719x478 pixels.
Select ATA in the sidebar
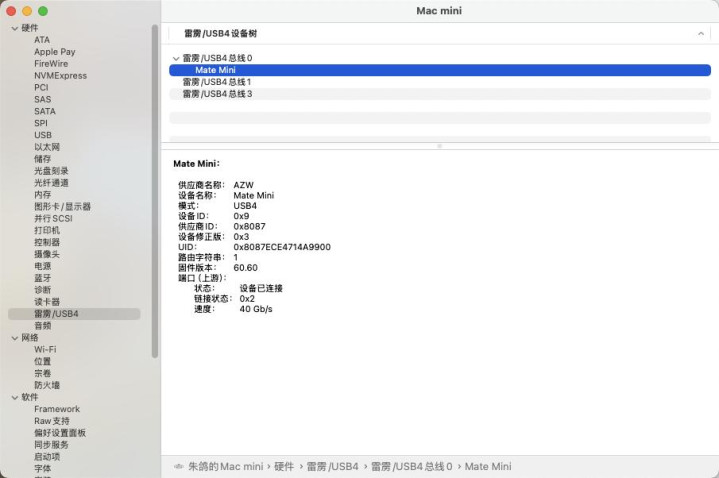tap(42, 40)
